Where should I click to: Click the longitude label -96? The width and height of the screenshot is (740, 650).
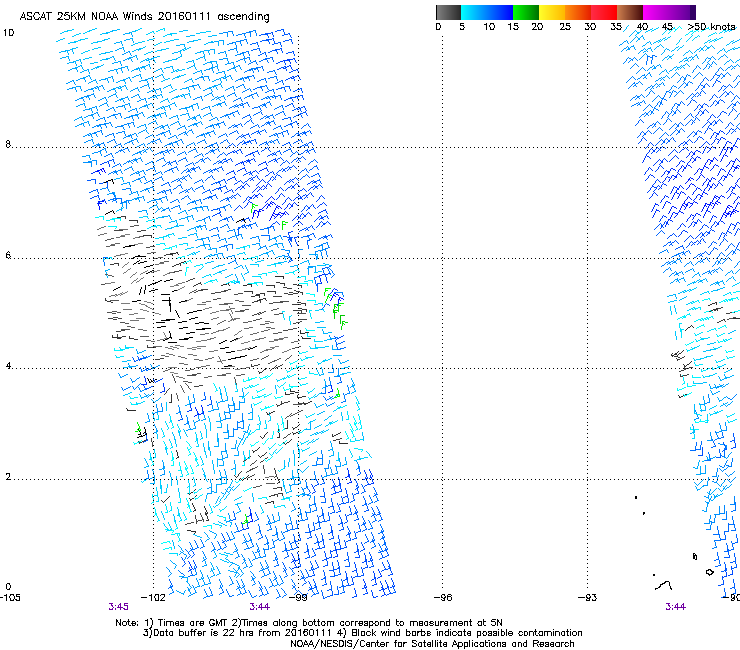[x=443, y=597]
